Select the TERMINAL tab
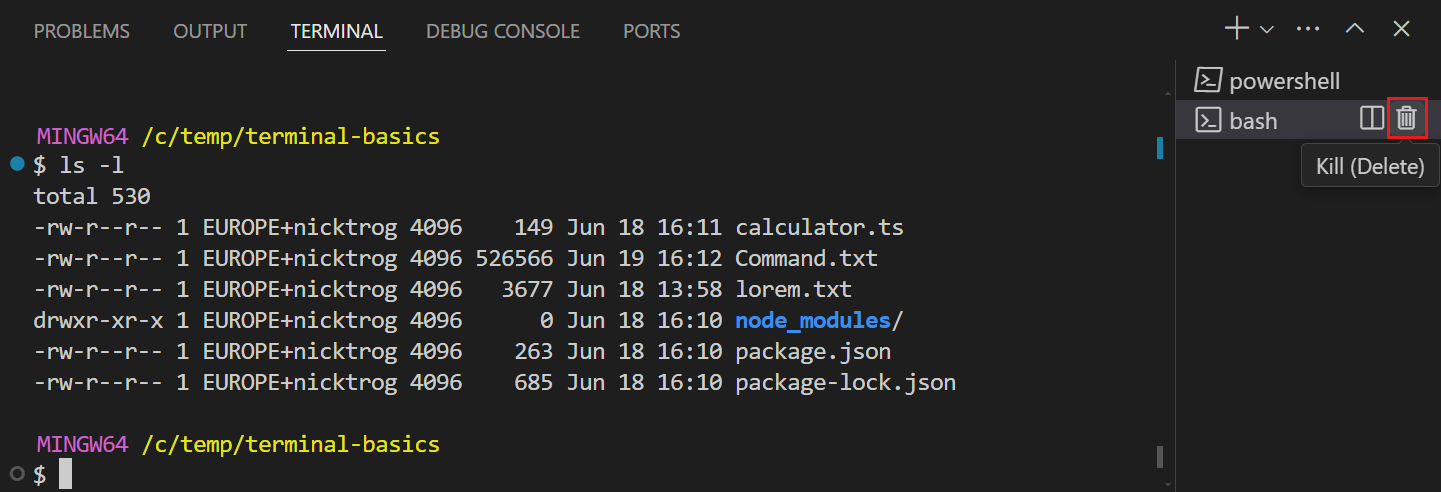This screenshot has width=1441, height=492. [337, 31]
